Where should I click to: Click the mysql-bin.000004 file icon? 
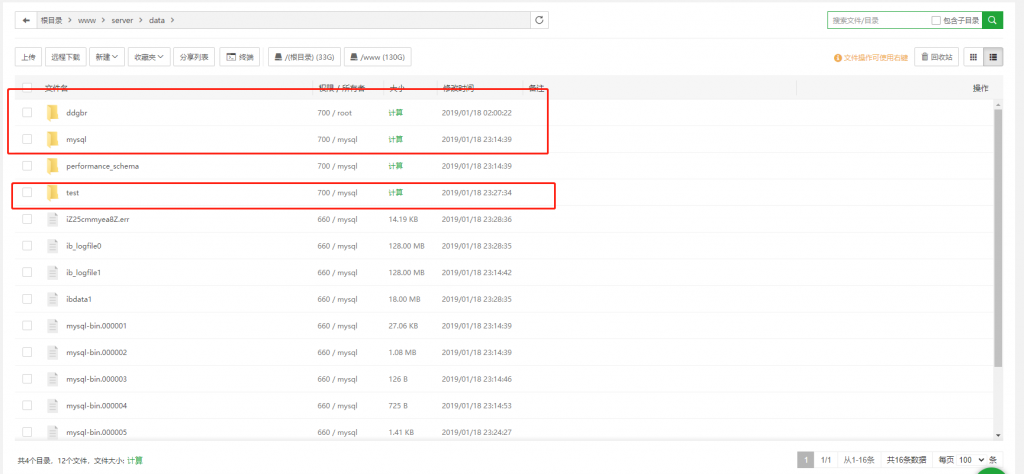coord(53,405)
